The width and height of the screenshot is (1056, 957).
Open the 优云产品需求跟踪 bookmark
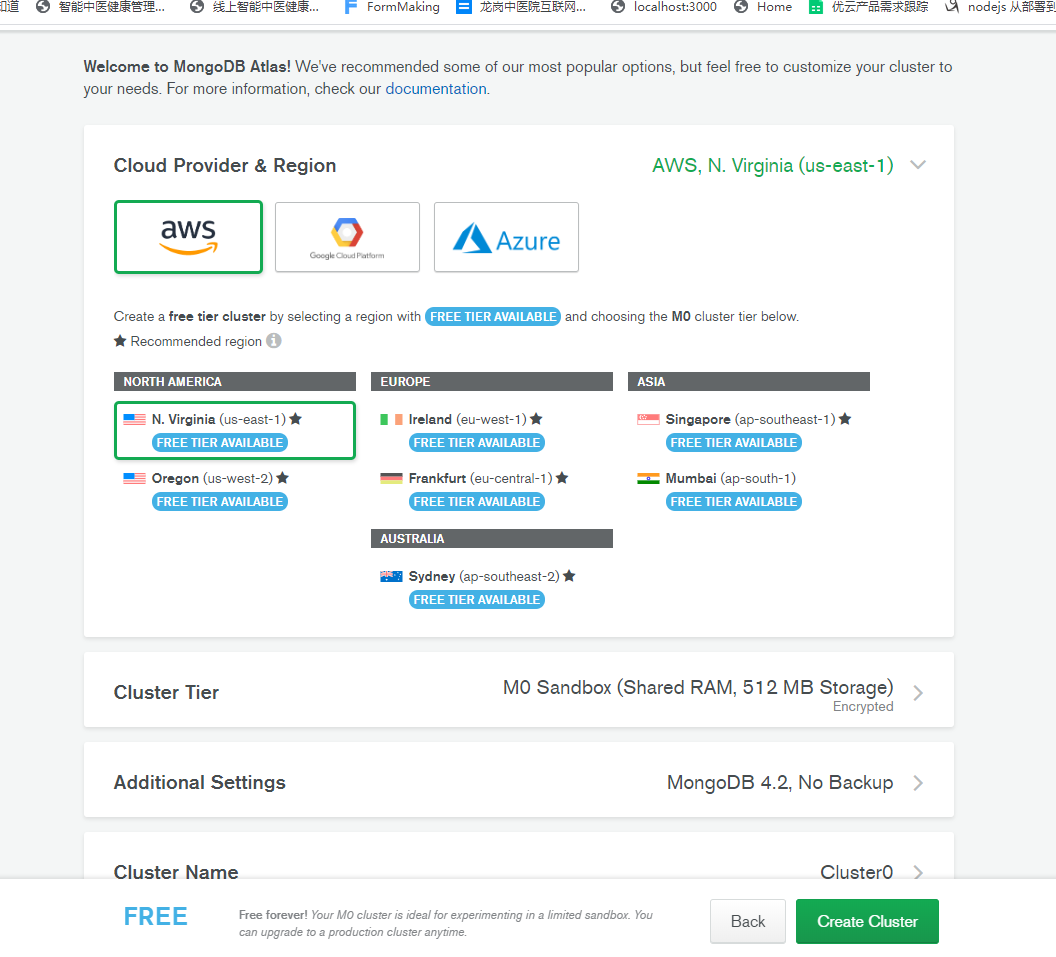[869, 7]
